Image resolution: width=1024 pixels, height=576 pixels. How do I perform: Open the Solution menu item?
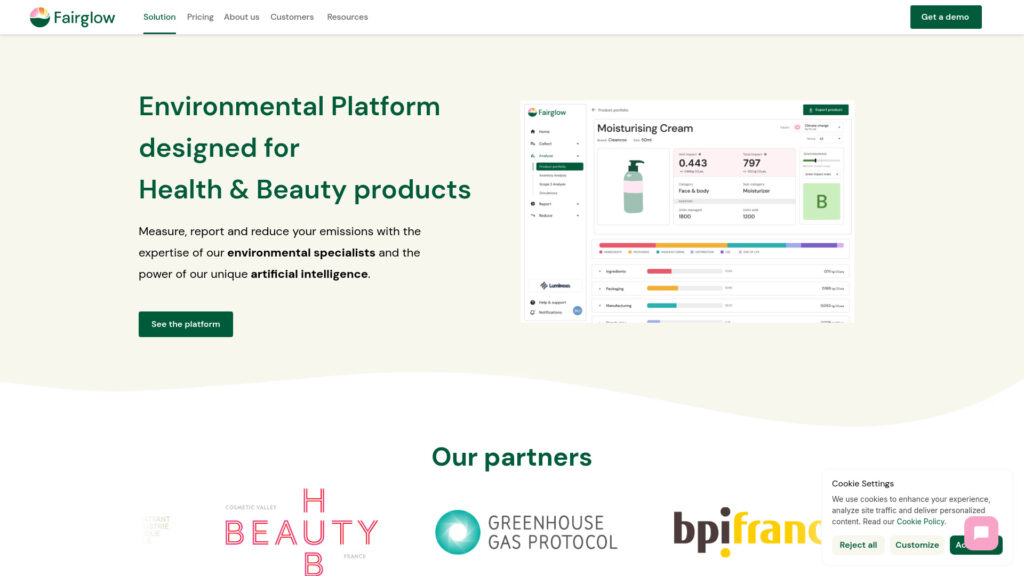(x=159, y=17)
